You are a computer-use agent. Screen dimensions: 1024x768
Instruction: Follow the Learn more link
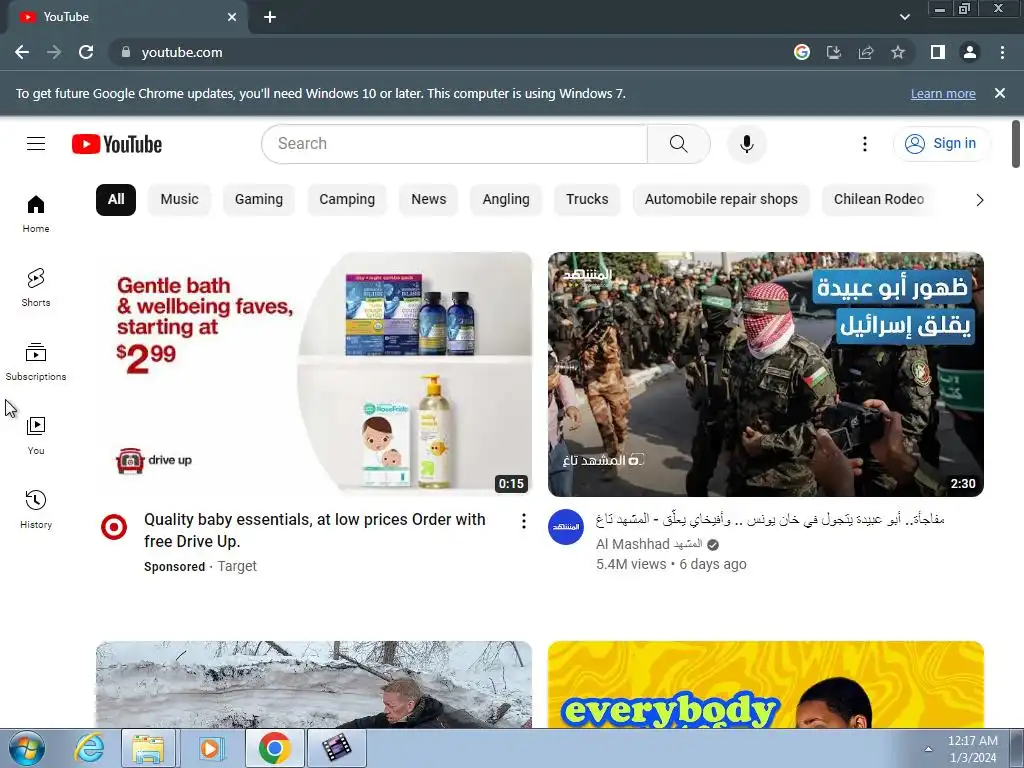(x=943, y=94)
